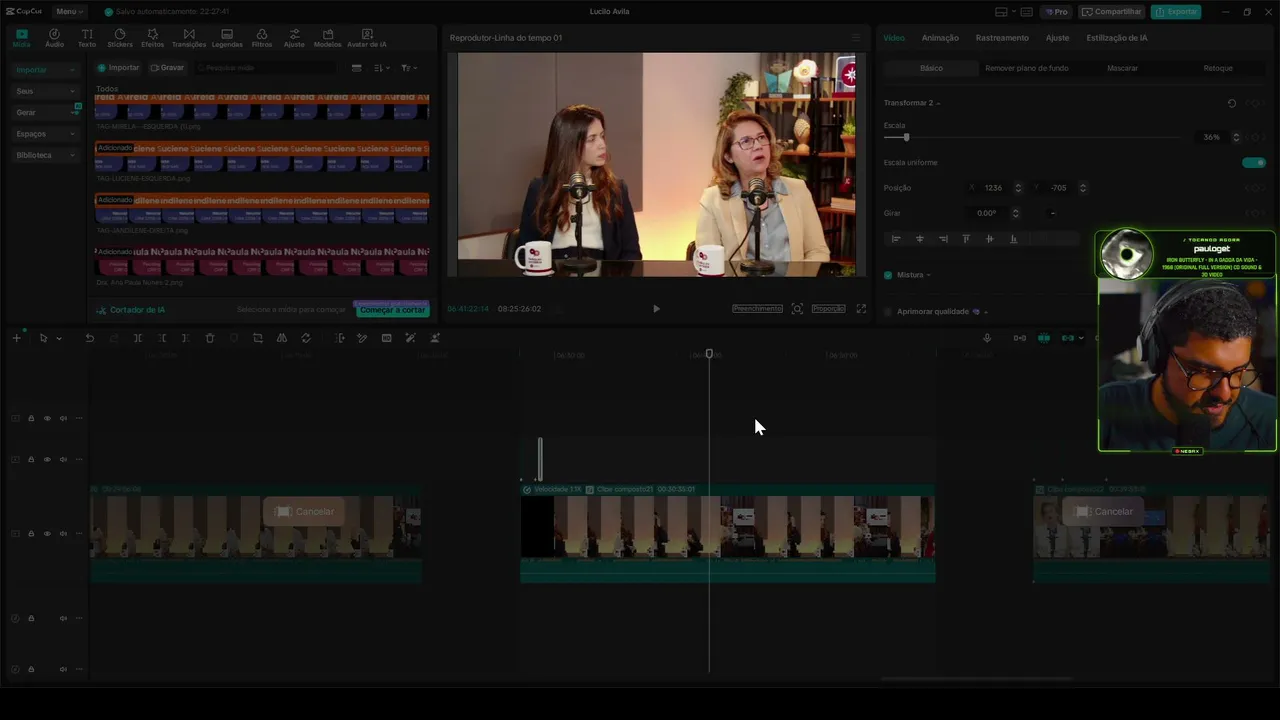The height and width of the screenshot is (720, 1280).
Task: Open the Transições tab
Action: (189, 38)
